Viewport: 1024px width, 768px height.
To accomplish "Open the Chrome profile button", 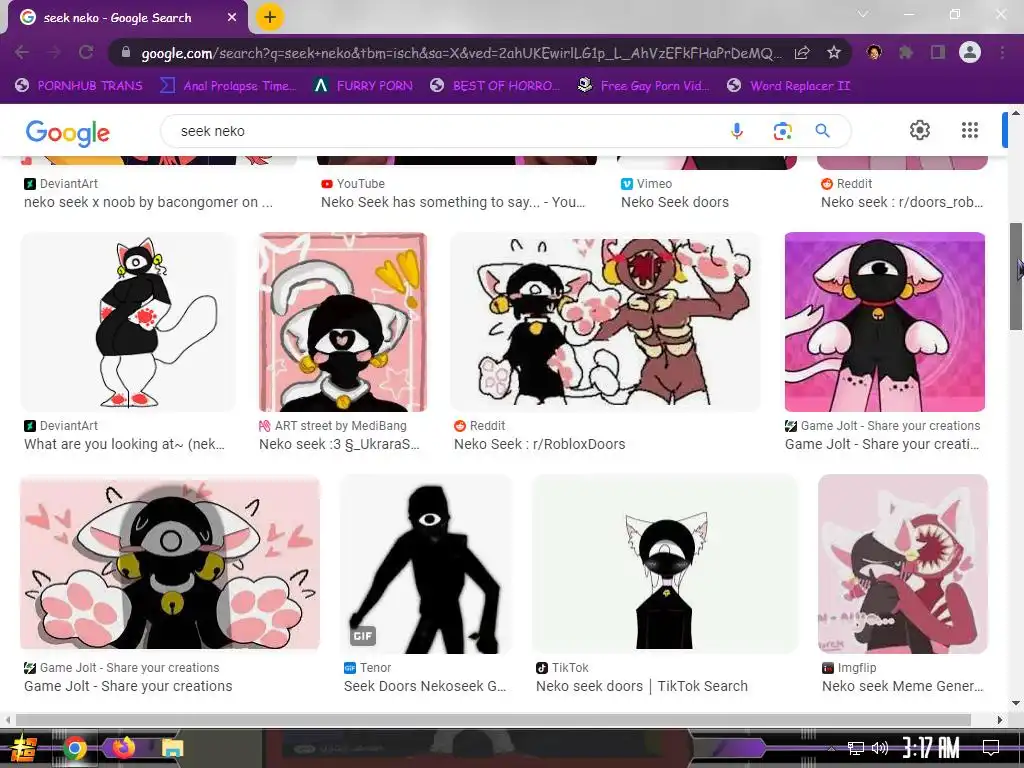I will coord(970,52).
